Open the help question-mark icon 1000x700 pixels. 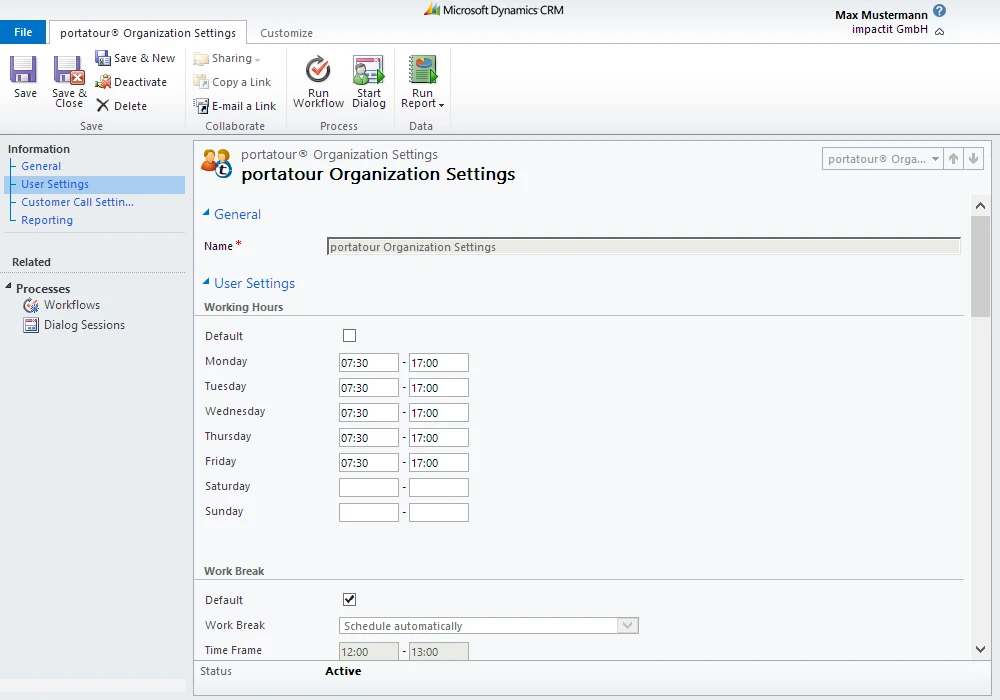939,11
